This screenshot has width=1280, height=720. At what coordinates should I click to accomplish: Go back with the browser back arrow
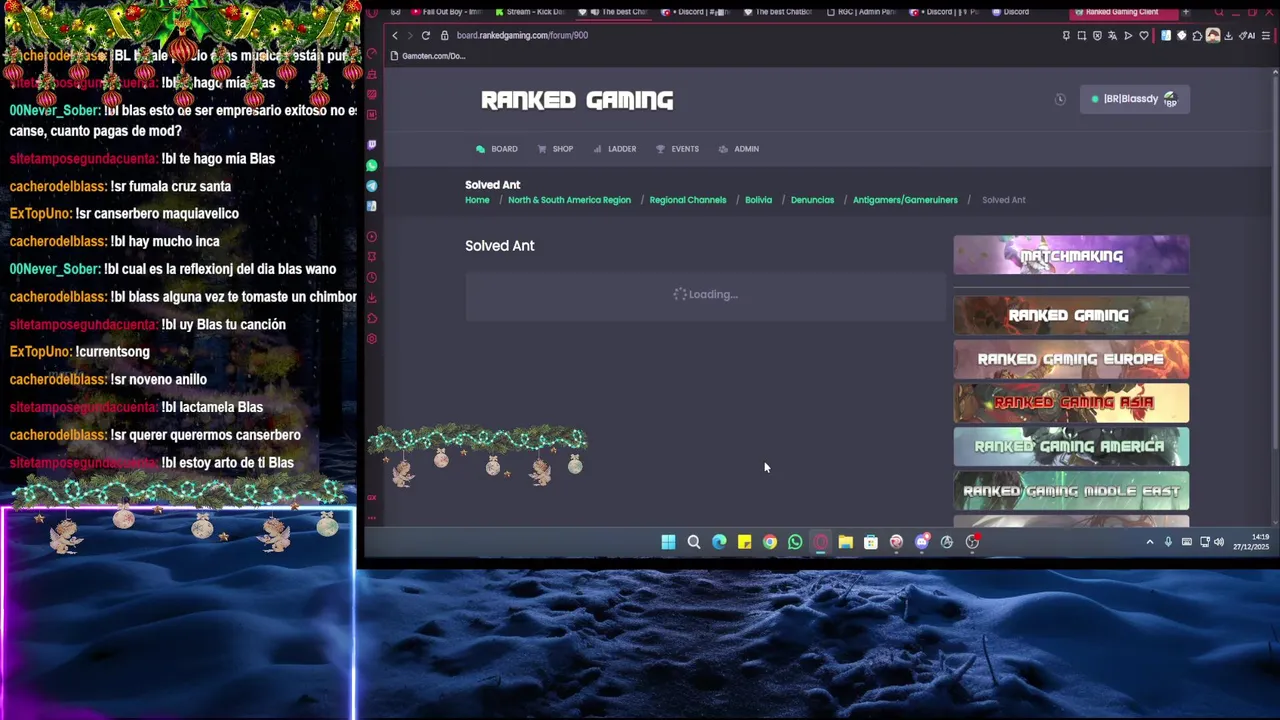click(394, 35)
